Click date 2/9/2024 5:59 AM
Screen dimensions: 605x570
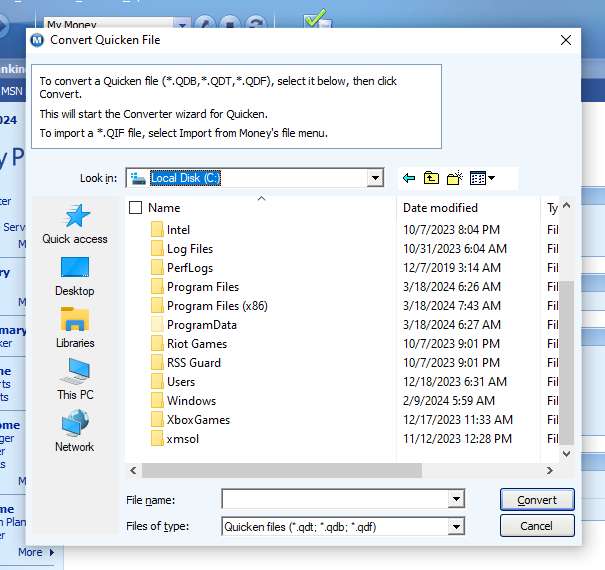pyautogui.click(x=448, y=401)
